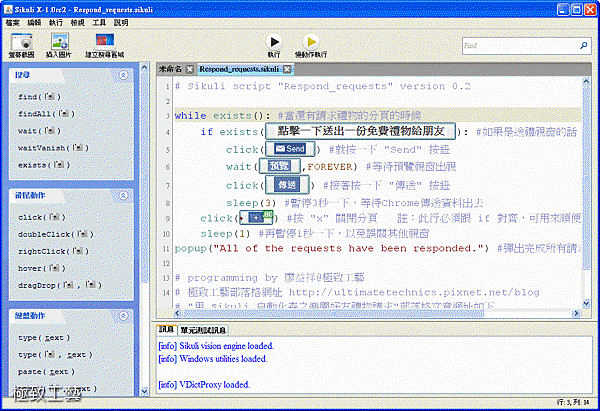Click the '# Sikuli script' comment on line 1
The image size is (600, 411).
click(x=322, y=86)
